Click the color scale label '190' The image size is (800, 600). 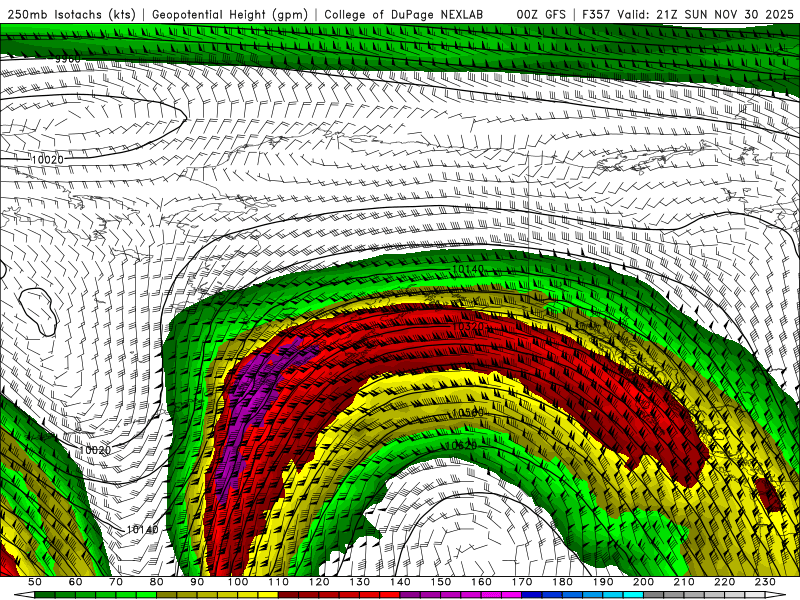pyautogui.click(x=603, y=582)
